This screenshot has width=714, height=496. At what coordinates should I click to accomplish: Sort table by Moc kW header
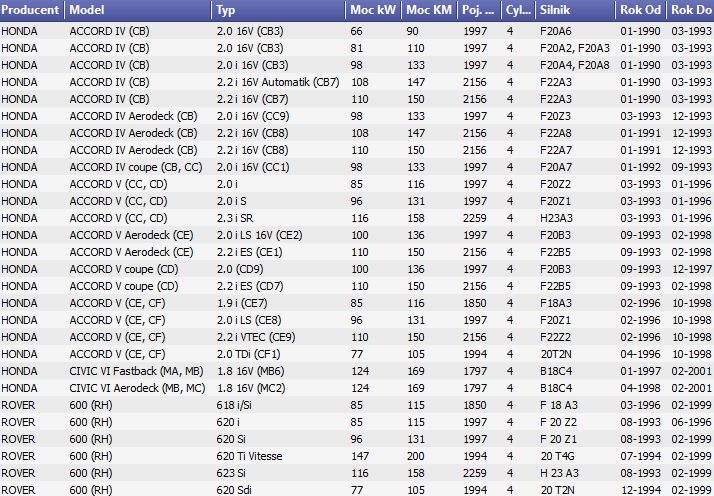[x=373, y=10]
